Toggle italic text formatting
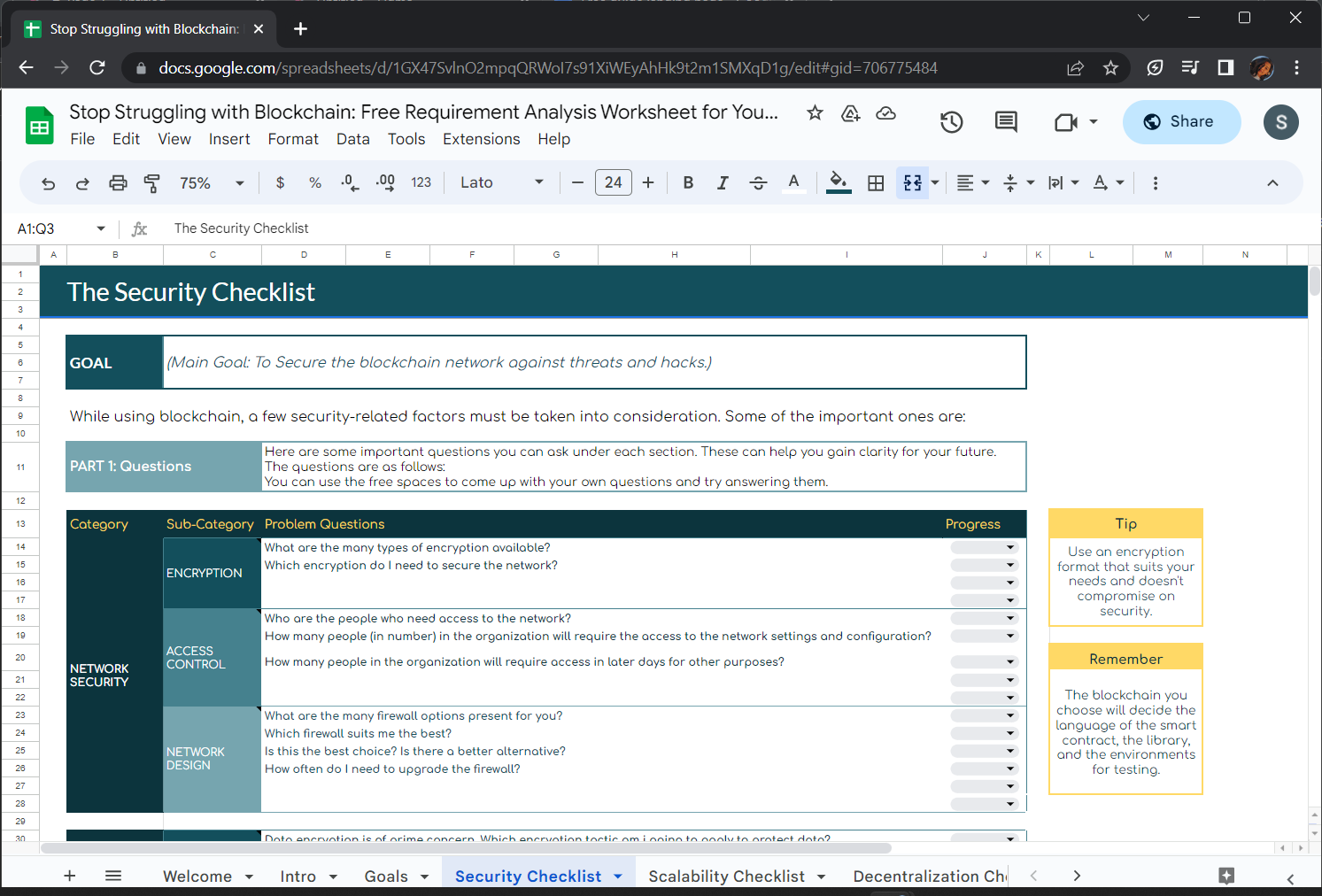This screenshot has height=896, width=1322. point(723,183)
